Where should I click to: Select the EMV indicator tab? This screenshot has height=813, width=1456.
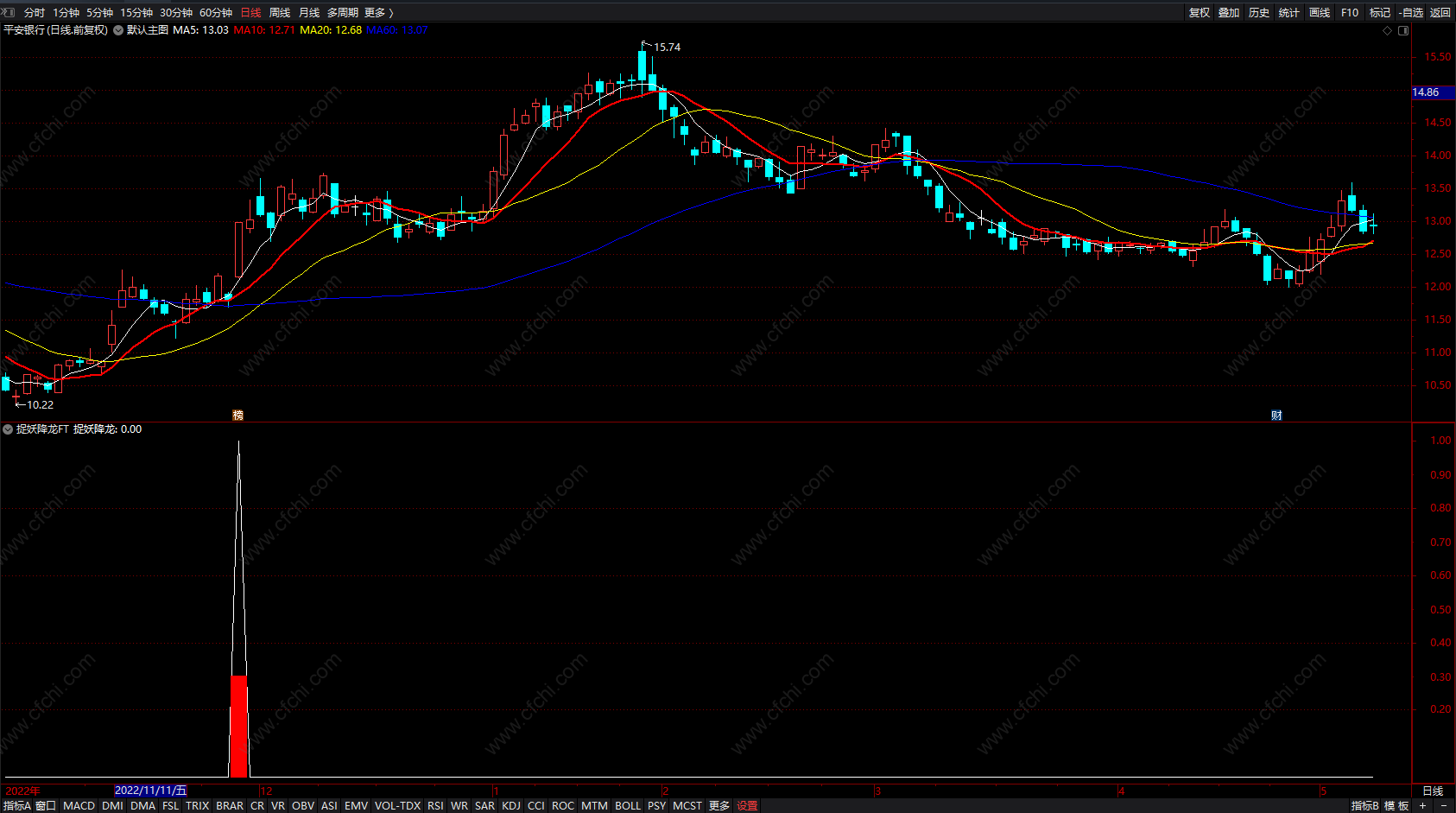click(356, 806)
